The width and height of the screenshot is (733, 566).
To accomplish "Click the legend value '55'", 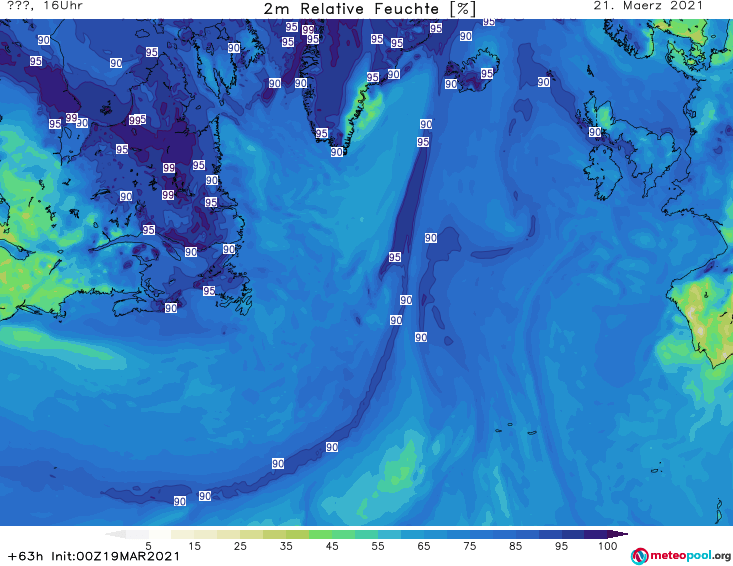I will [x=378, y=546].
